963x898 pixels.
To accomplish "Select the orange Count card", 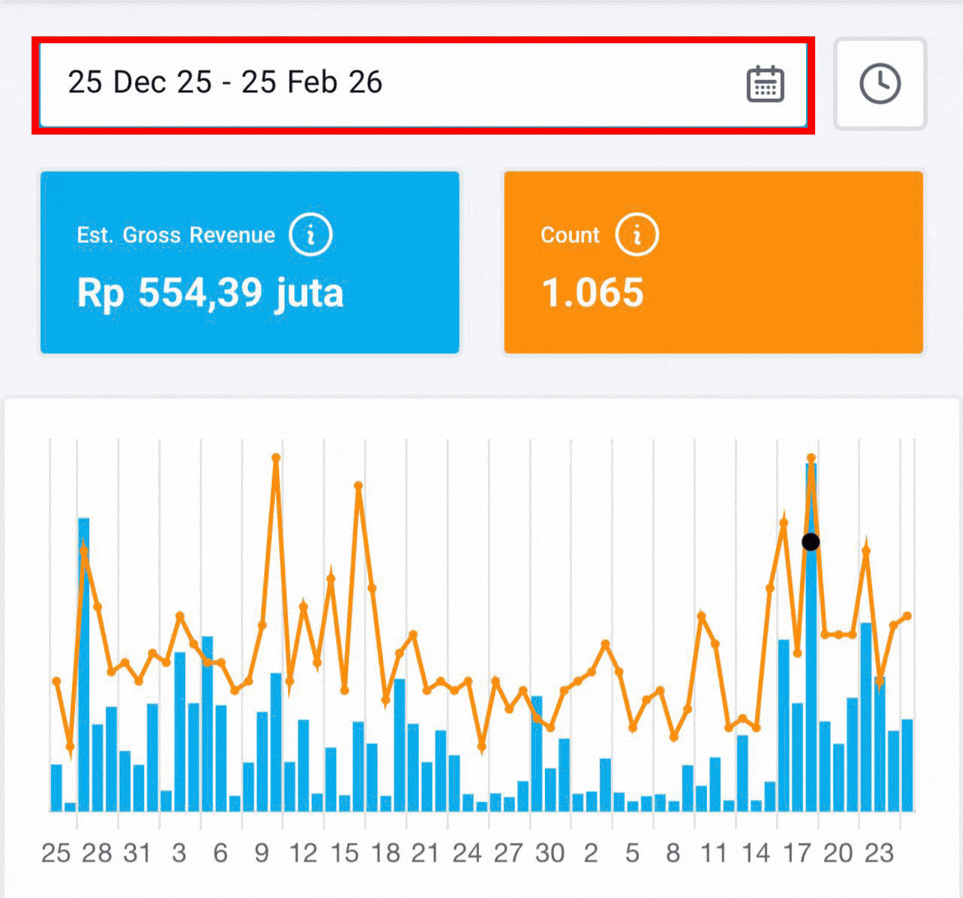I will [x=713, y=262].
